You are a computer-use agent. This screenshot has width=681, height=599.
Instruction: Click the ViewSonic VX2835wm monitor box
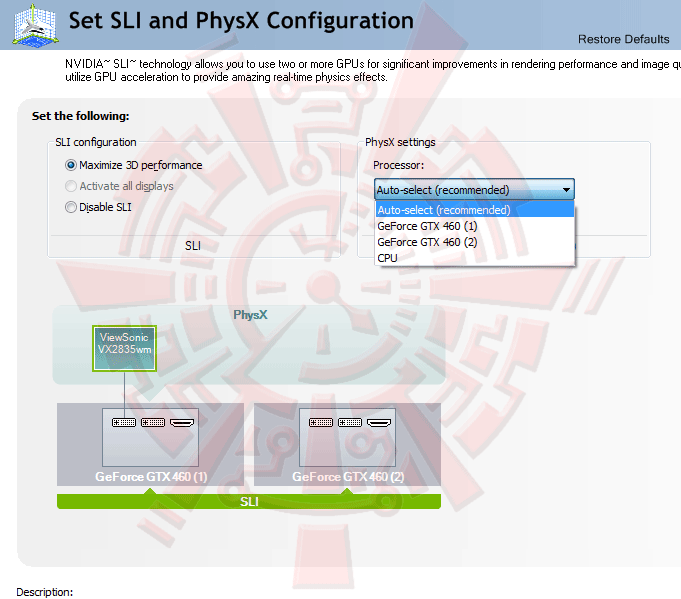click(x=124, y=348)
